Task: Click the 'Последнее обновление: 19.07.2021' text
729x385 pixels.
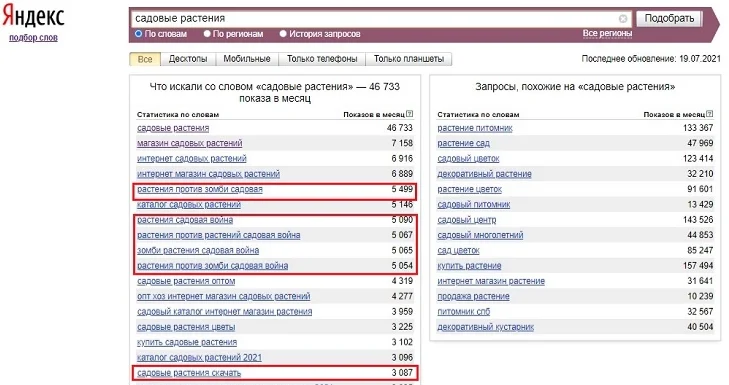Action: (651, 59)
